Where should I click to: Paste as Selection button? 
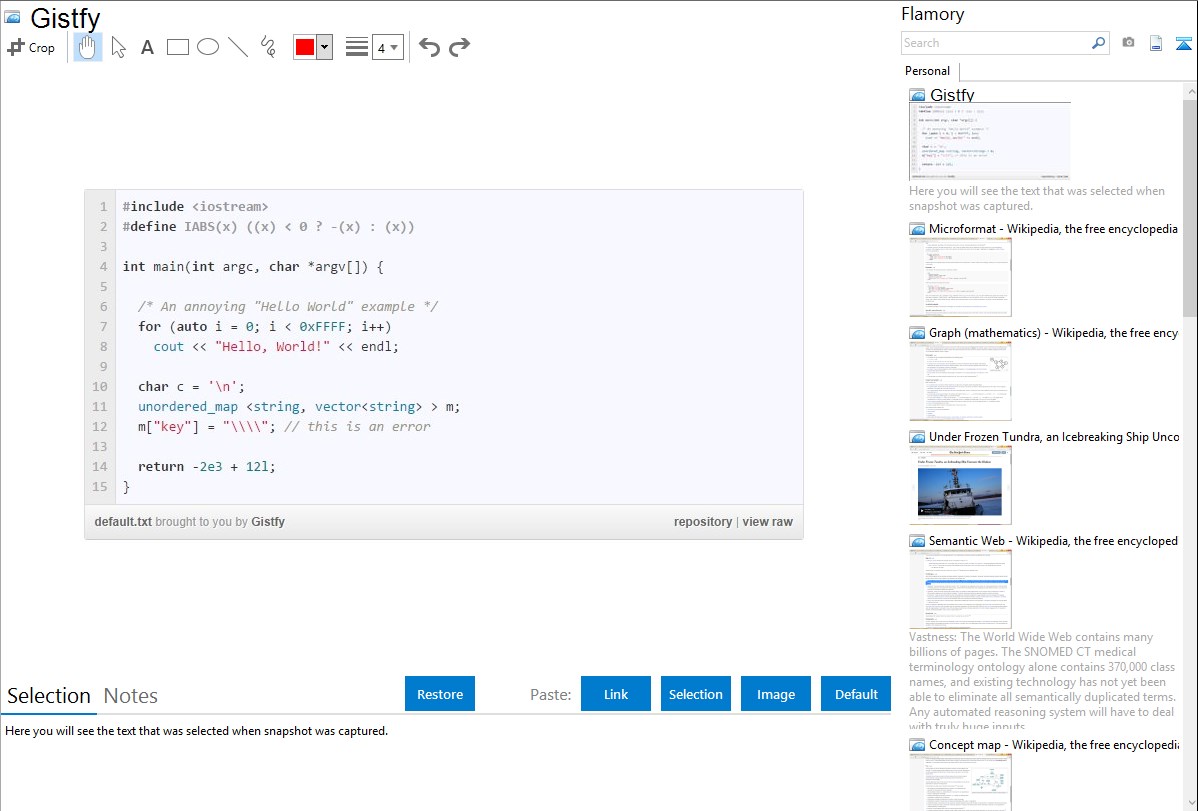pyautogui.click(x=696, y=694)
